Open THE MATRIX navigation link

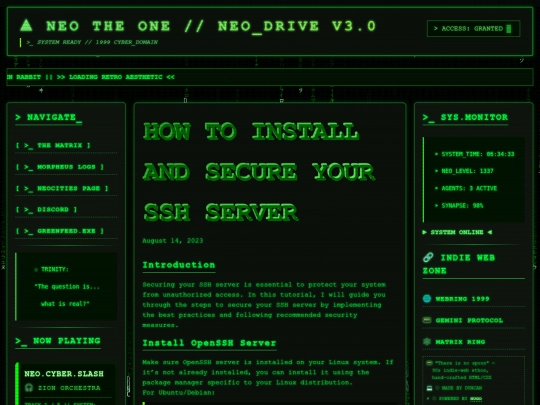(53, 145)
